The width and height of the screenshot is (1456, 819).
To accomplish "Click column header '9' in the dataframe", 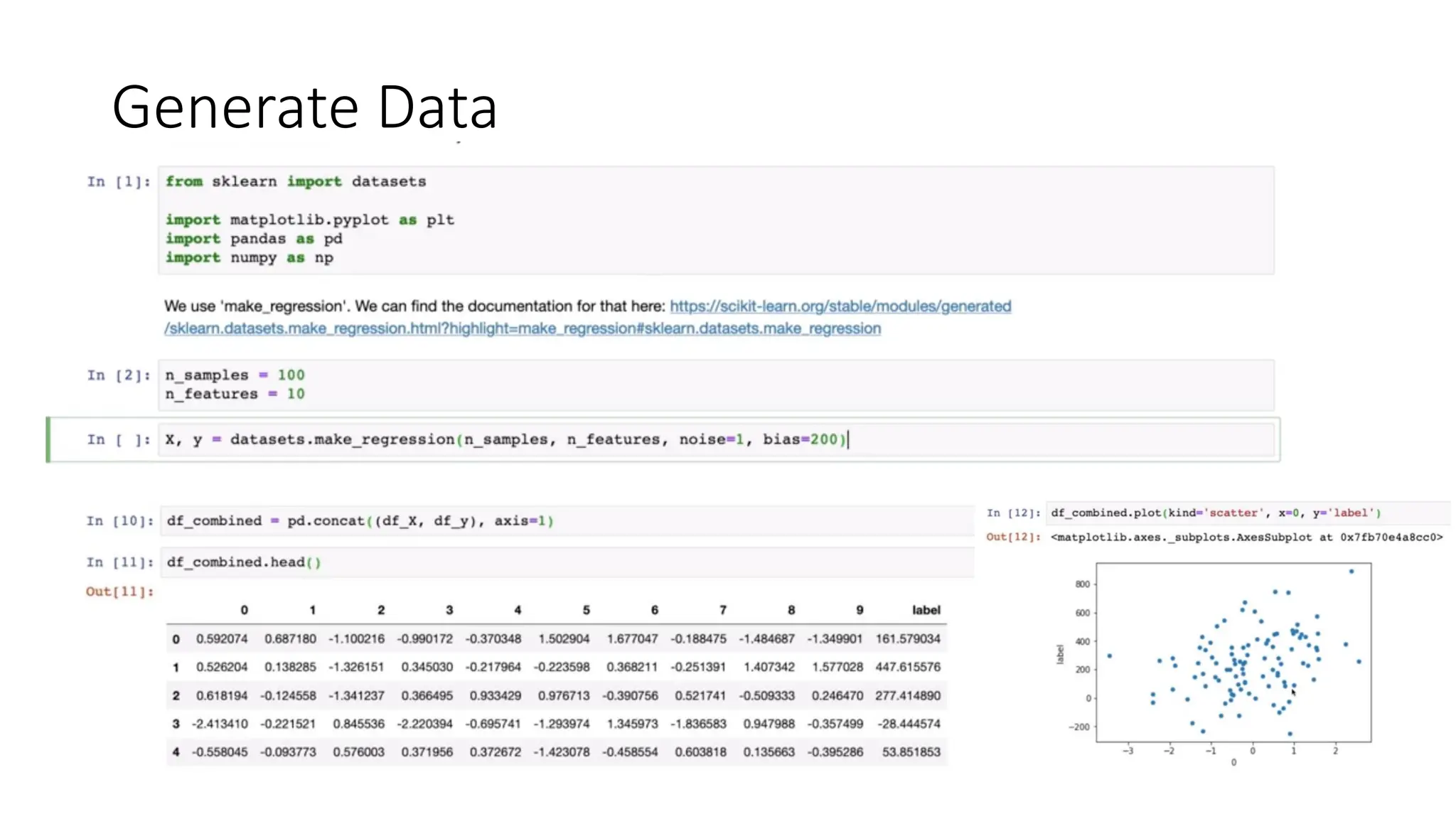I will click(x=860, y=610).
